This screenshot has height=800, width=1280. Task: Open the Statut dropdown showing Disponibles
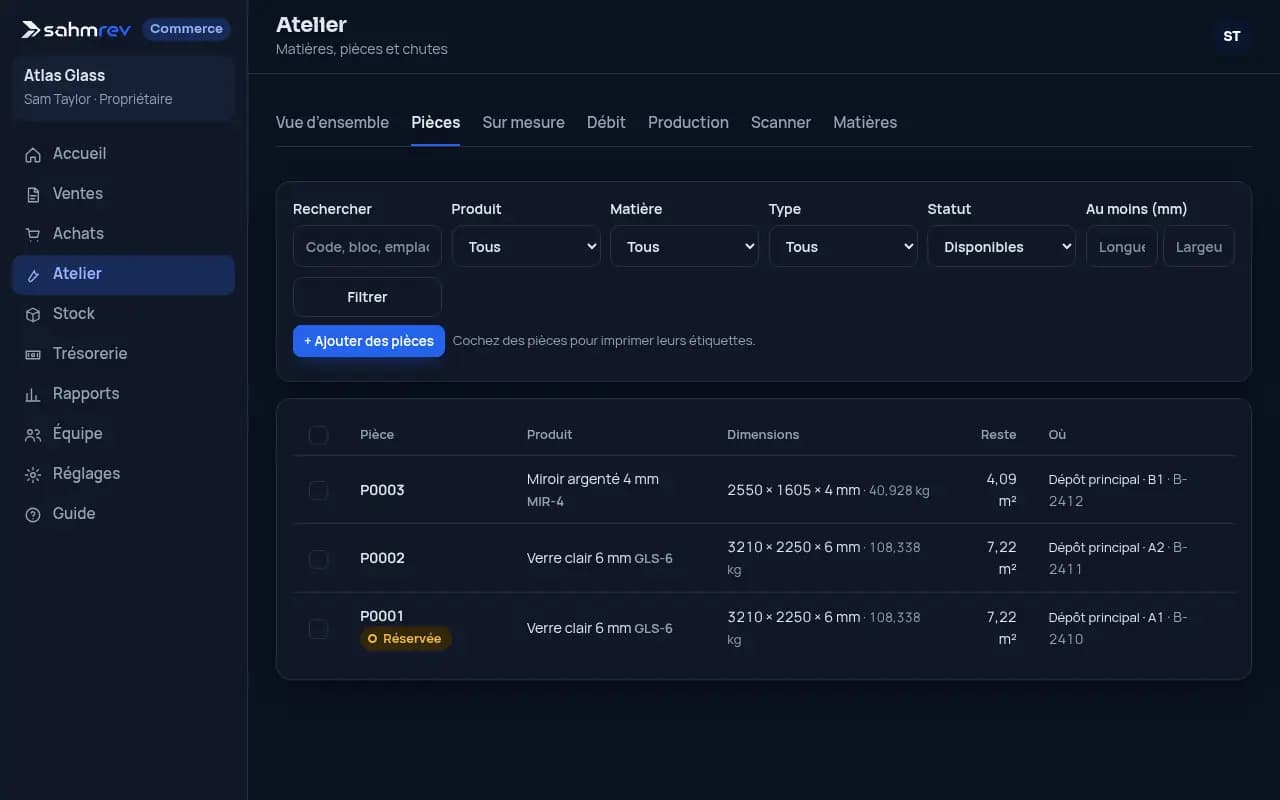click(1002, 247)
